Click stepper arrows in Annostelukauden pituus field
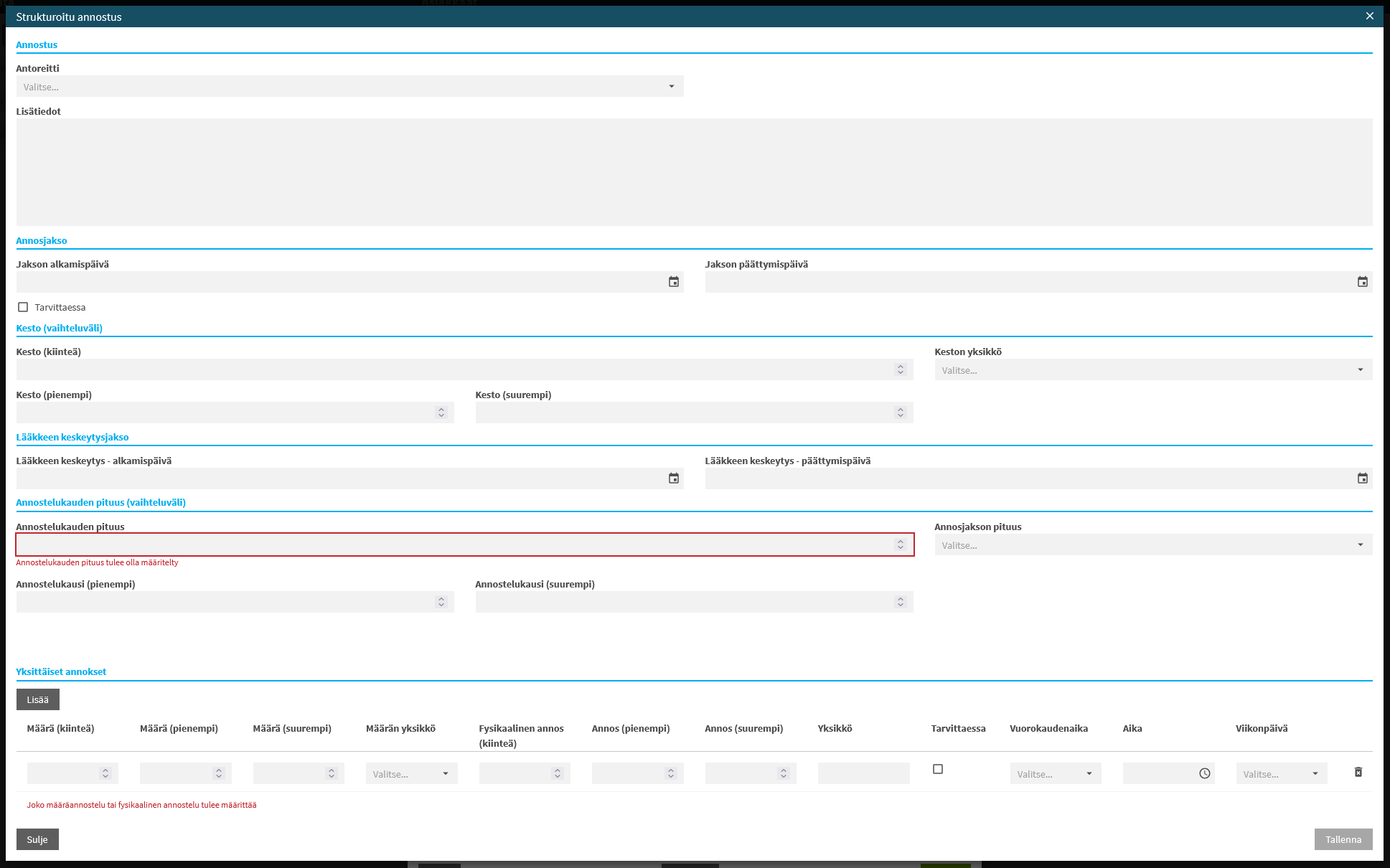This screenshot has height=868, width=1390. click(900, 544)
